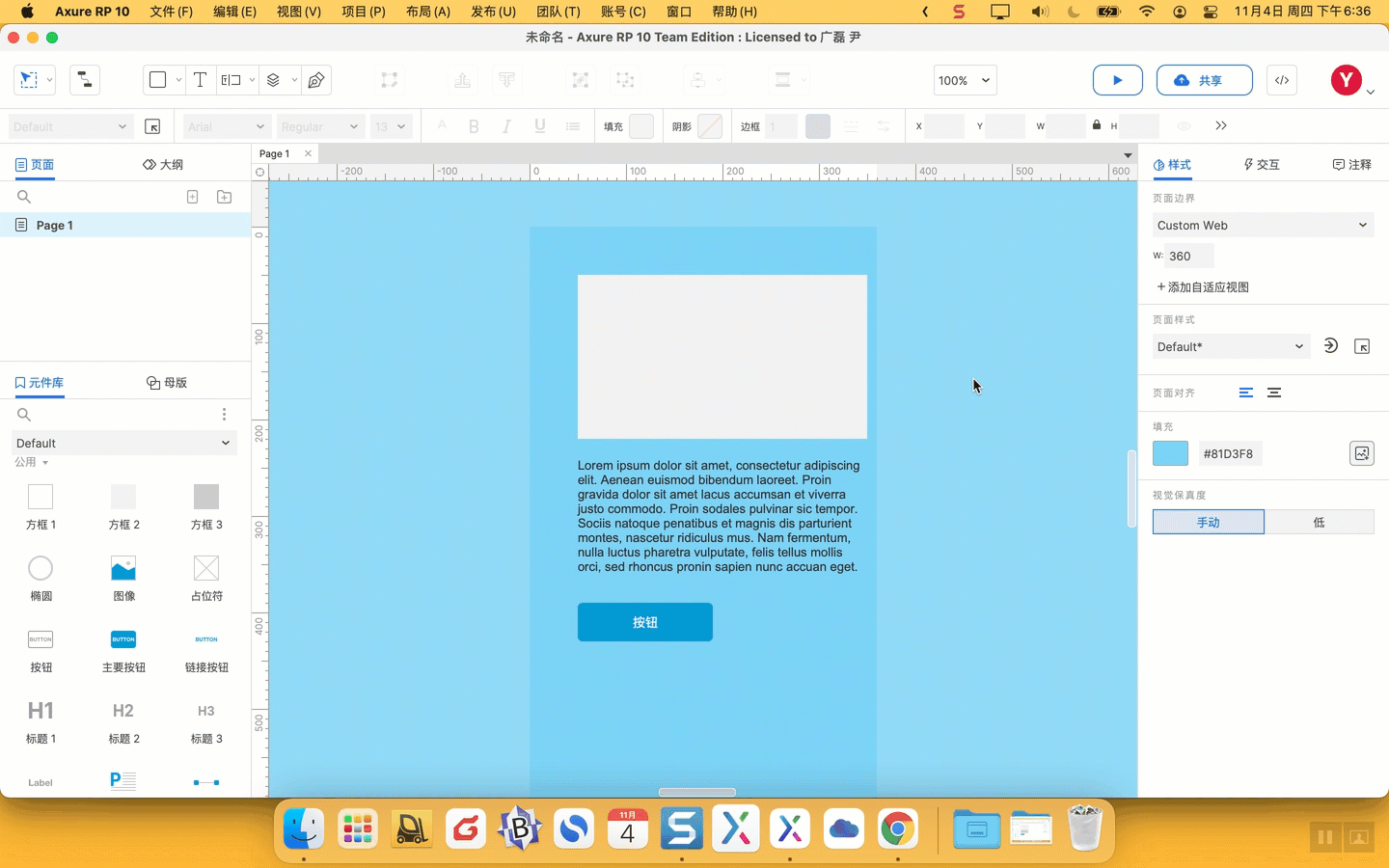Add a new page in Pages panel

click(x=193, y=197)
